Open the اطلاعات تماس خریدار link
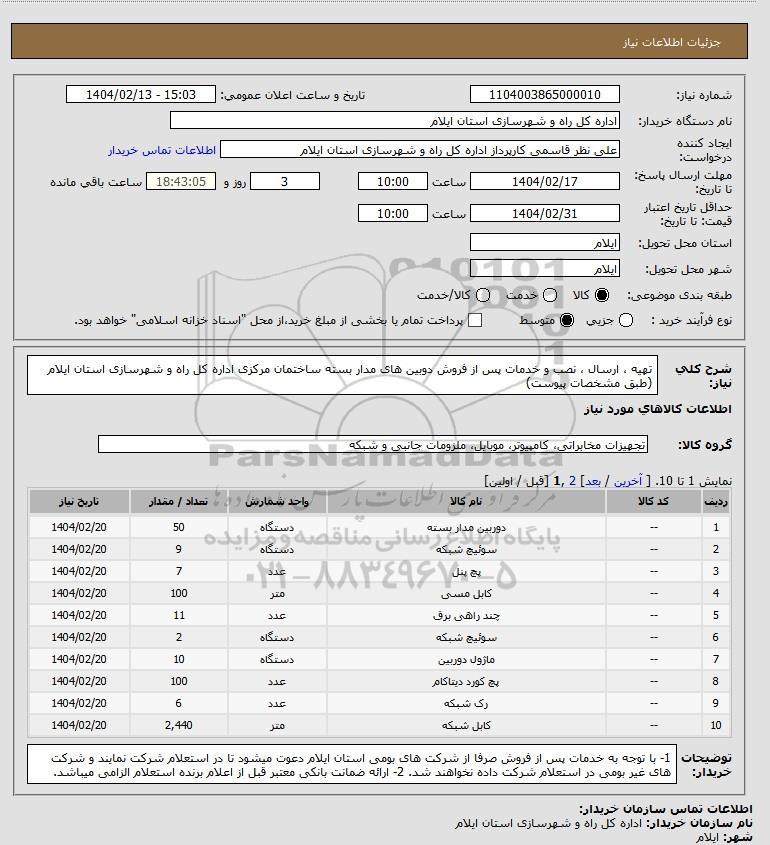 click(162, 150)
